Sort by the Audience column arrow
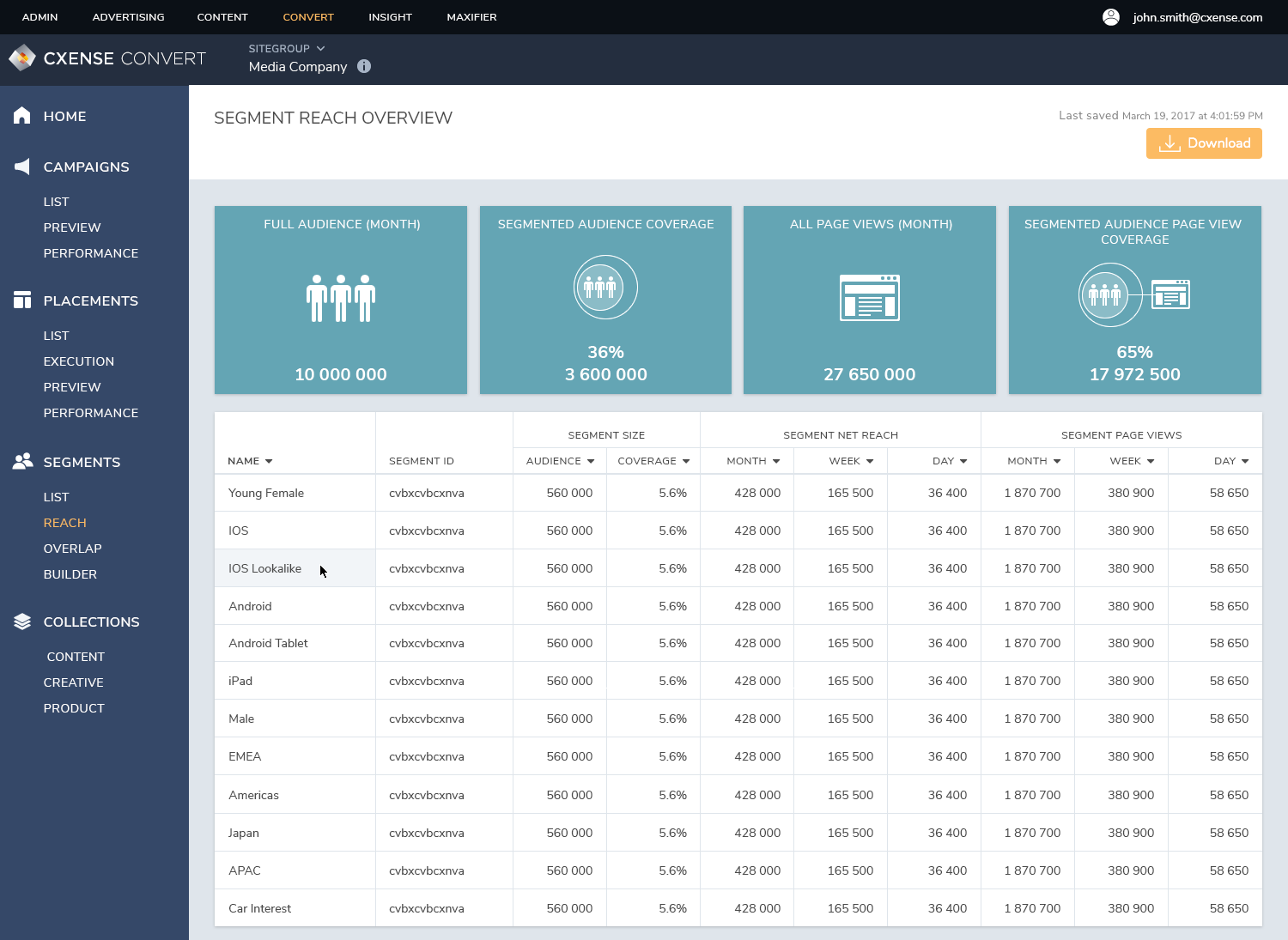 click(591, 462)
